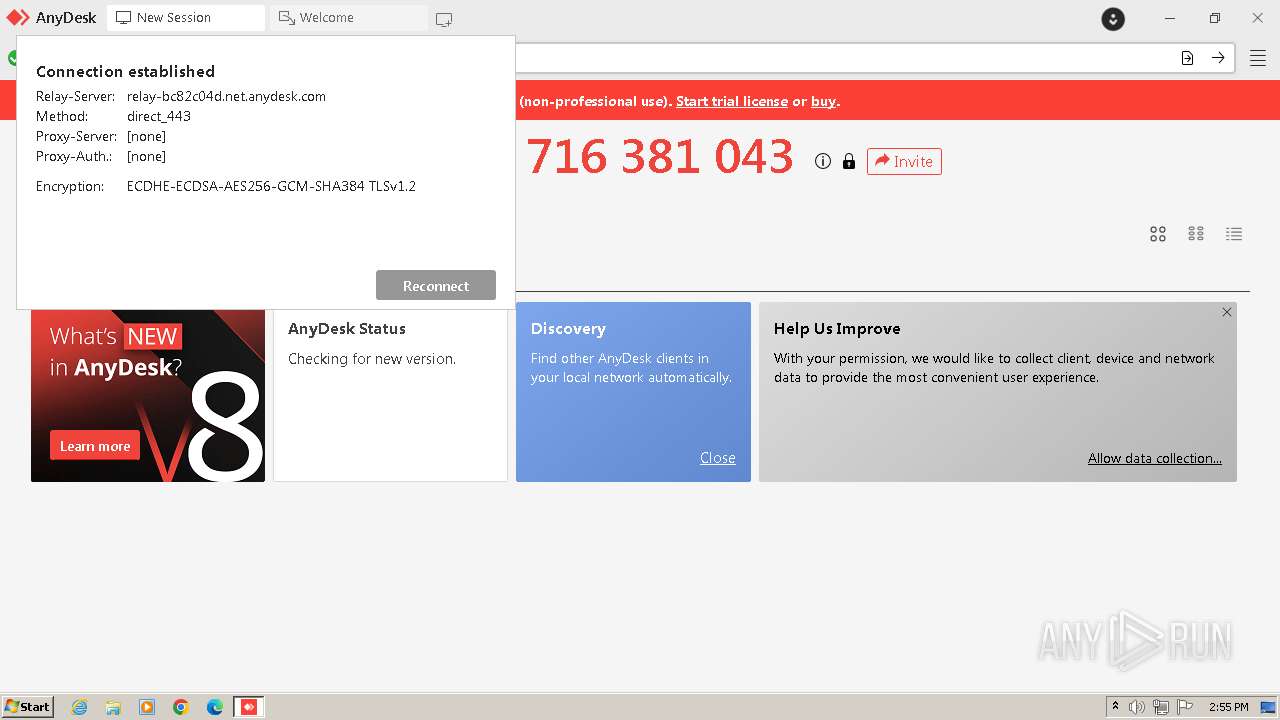Screen dimensions: 1280x720
Task: Click Allow data collection link
Action: point(1155,458)
